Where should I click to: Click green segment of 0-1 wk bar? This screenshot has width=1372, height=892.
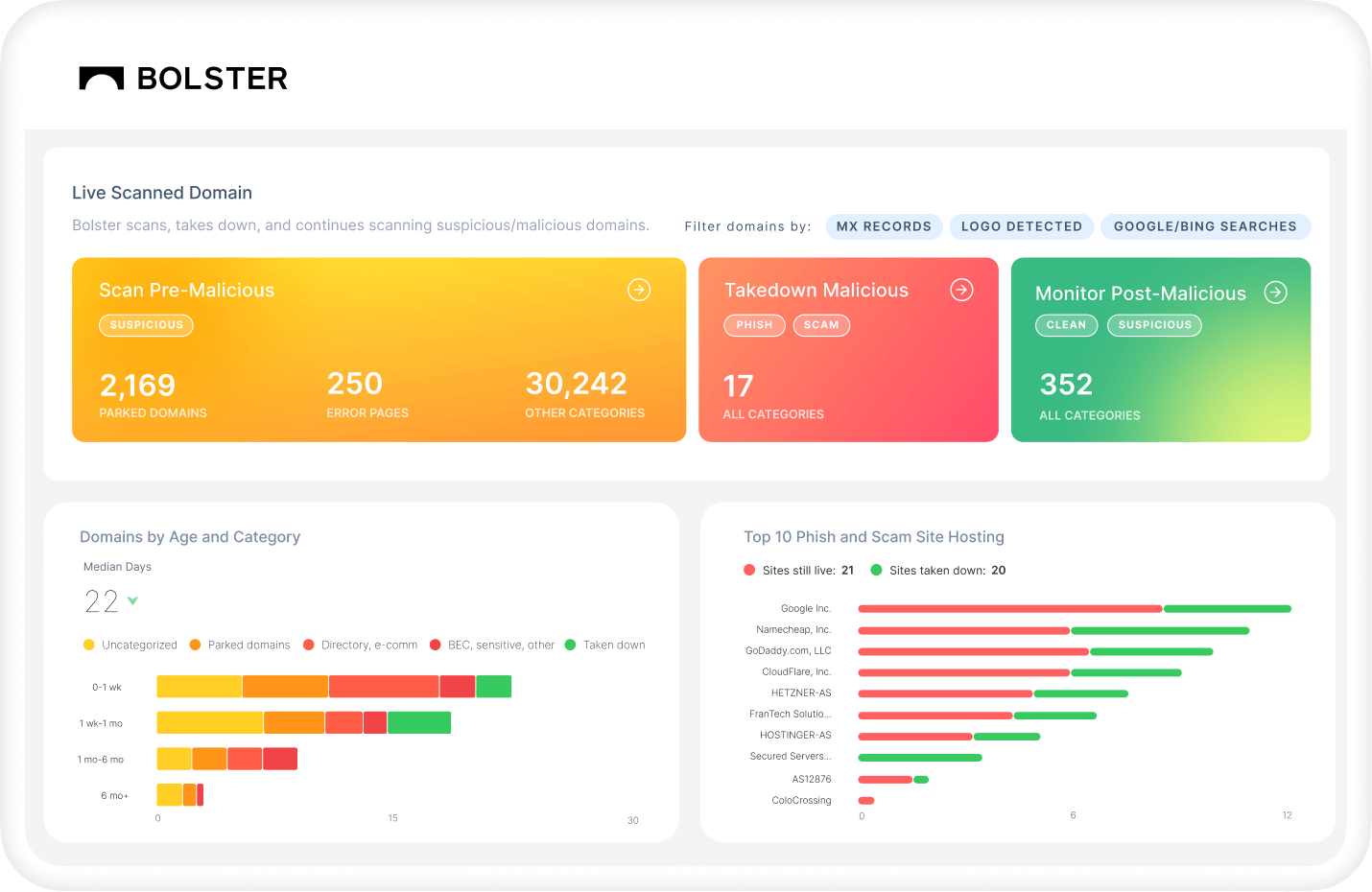[x=493, y=687]
